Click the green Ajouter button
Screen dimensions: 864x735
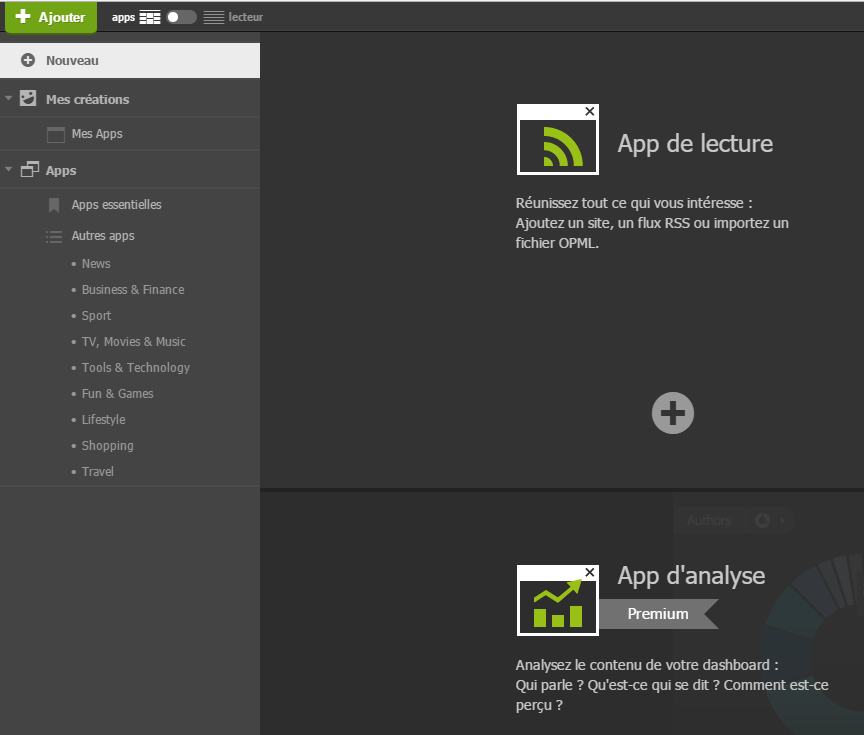coord(50,17)
